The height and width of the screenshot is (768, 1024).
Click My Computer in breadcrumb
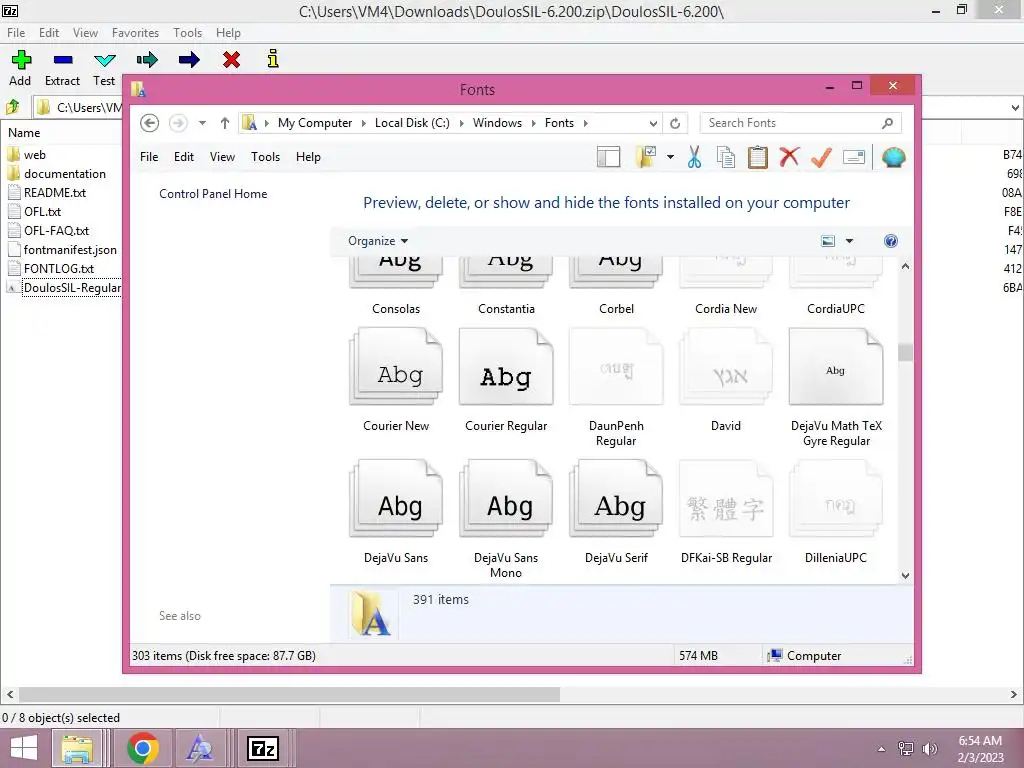coord(315,123)
